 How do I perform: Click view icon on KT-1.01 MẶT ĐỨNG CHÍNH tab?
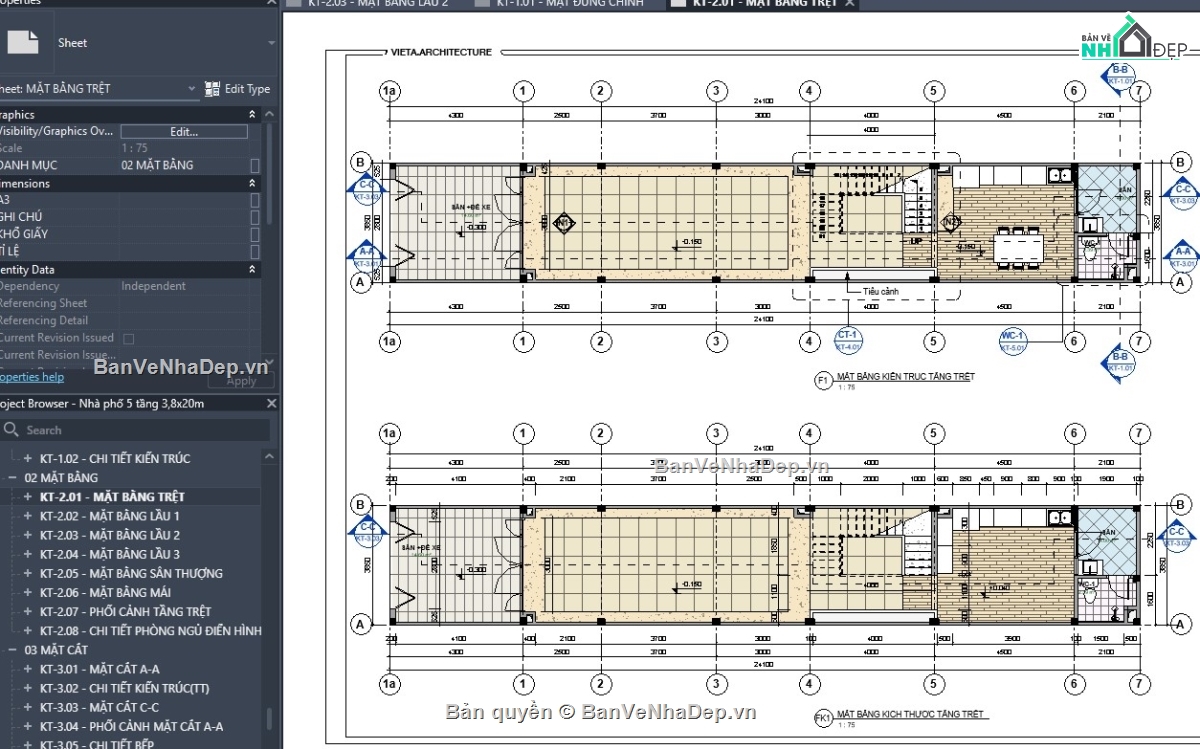coord(482,4)
